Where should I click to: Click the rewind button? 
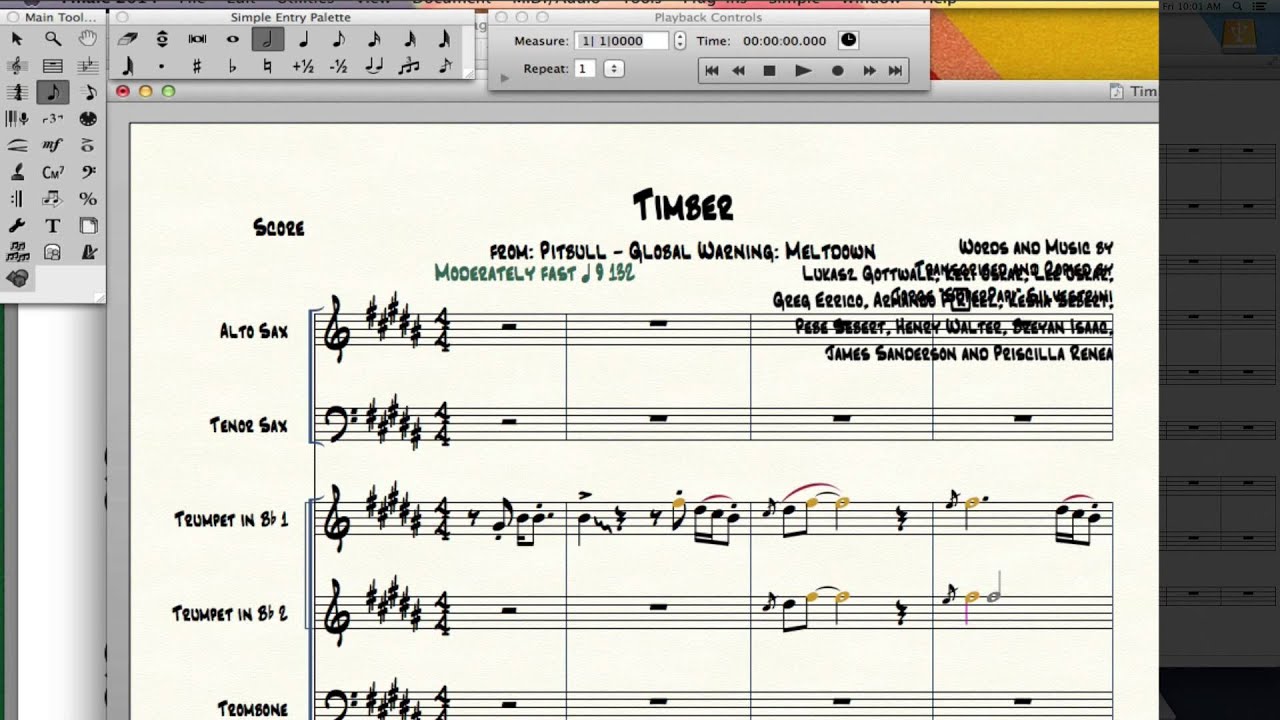(739, 71)
